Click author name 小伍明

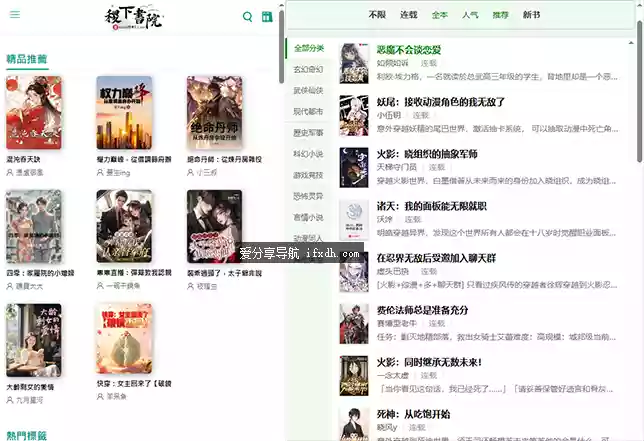[389, 115]
